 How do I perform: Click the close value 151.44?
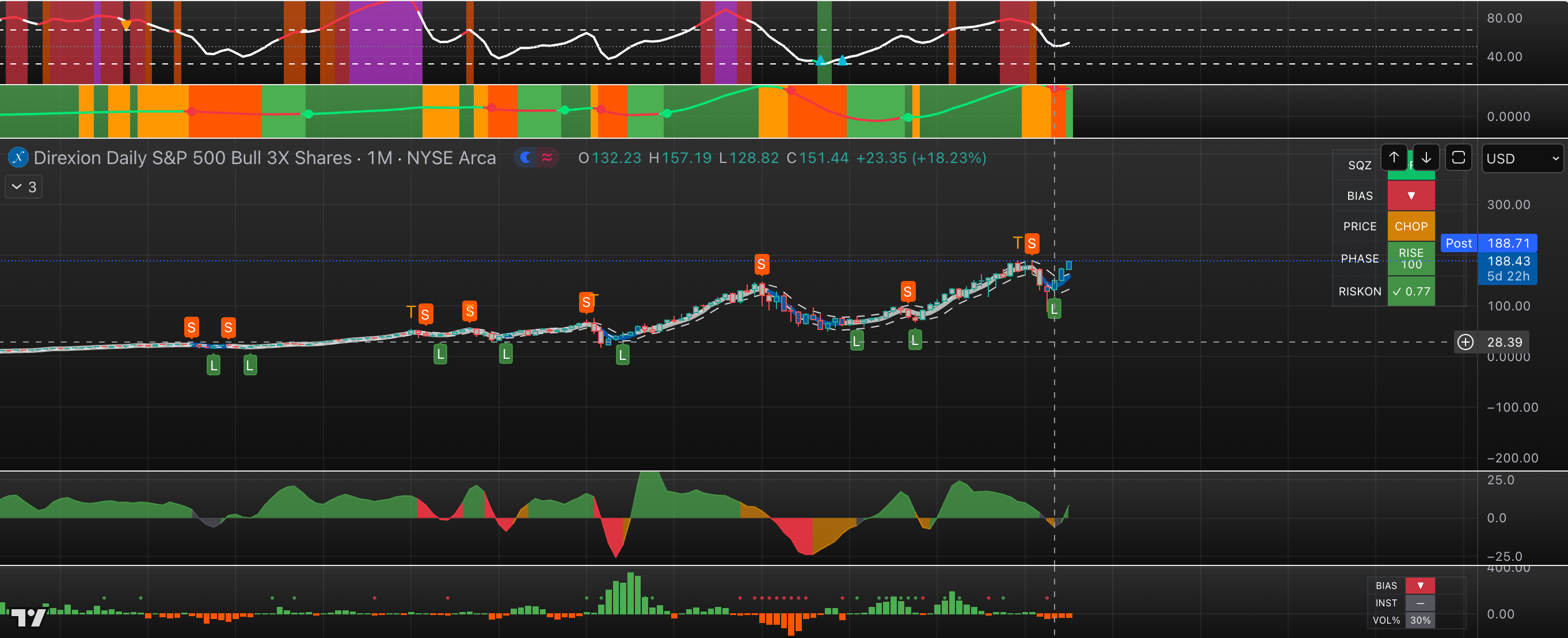click(824, 158)
